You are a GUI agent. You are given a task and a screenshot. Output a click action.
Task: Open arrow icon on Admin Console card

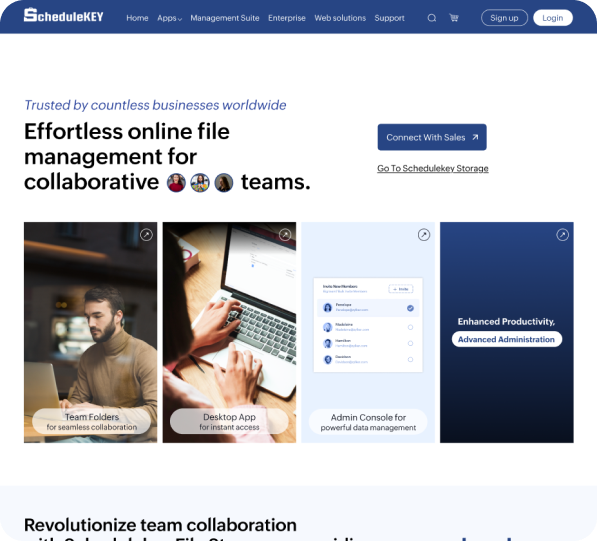click(x=424, y=235)
